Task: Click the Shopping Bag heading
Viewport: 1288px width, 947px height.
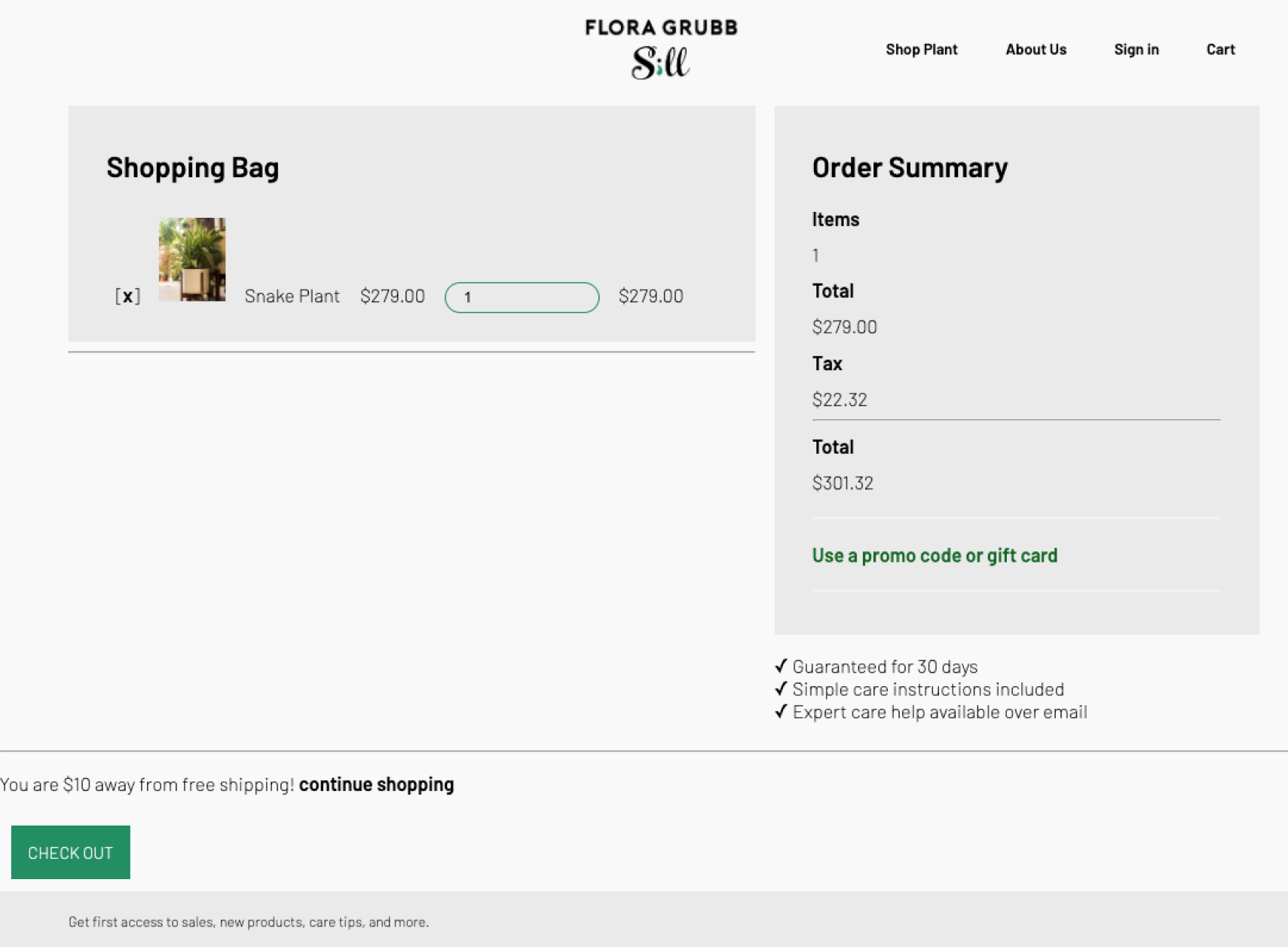Action: click(192, 167)
